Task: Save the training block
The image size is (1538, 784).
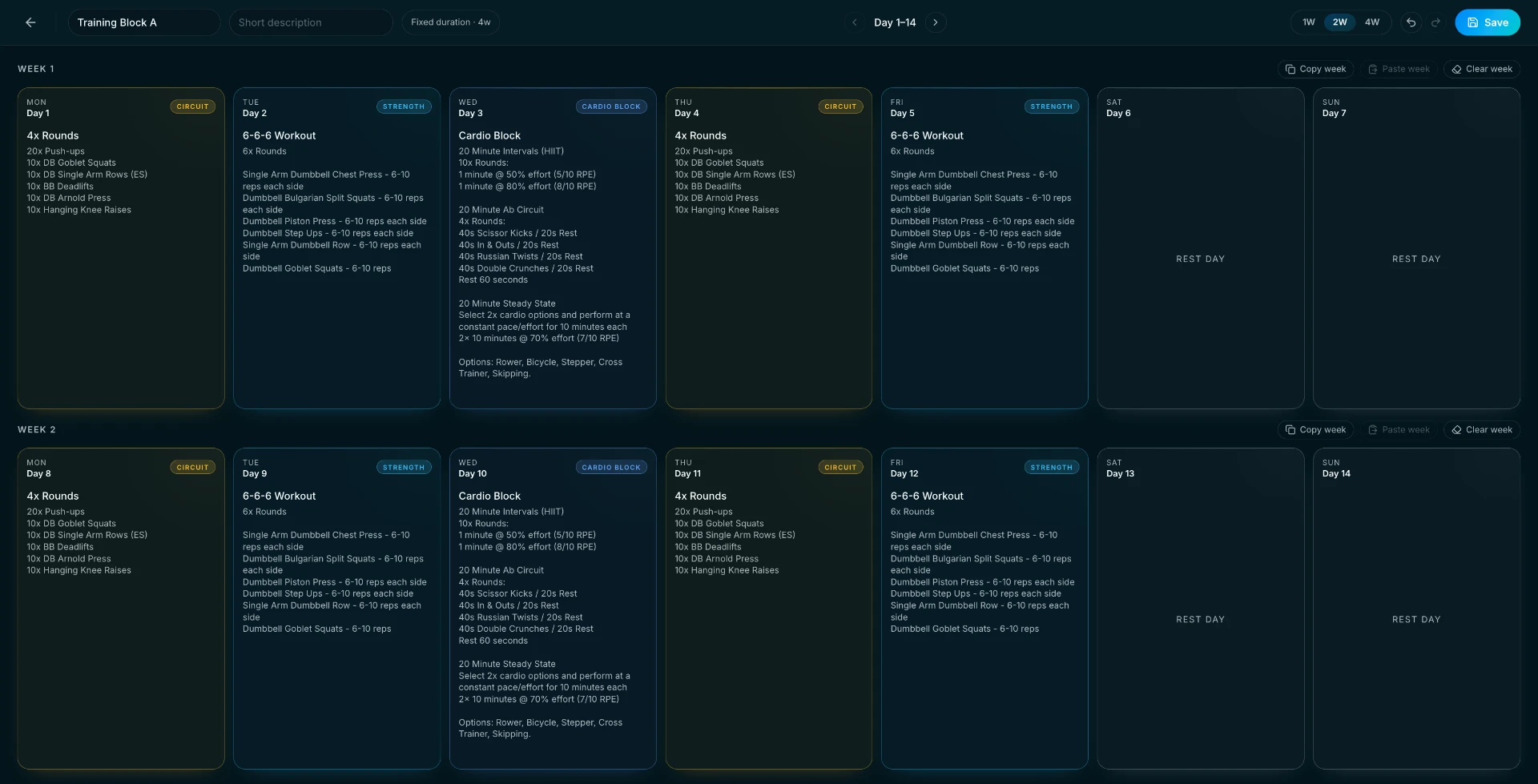Action: coord(1488,22)
